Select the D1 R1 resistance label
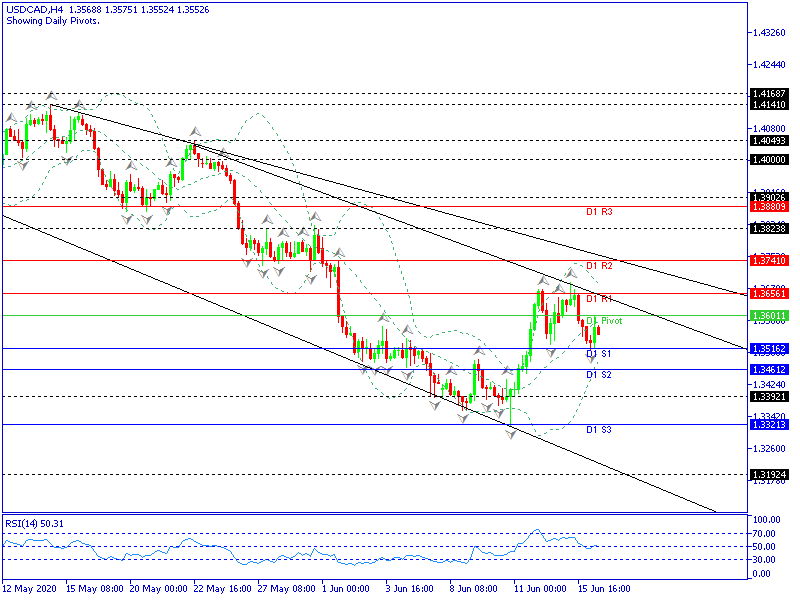Image resolution: width=800 pixels, height=600 pixels. tap(599, 299)
